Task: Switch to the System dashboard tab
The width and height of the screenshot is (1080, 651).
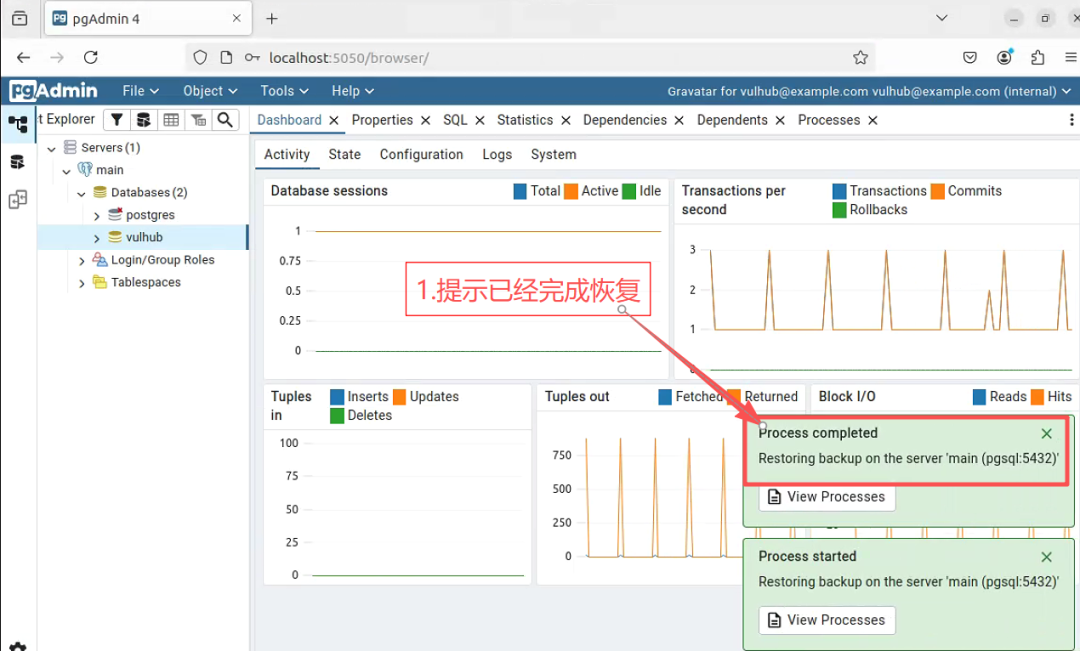Action: point(553,154)
